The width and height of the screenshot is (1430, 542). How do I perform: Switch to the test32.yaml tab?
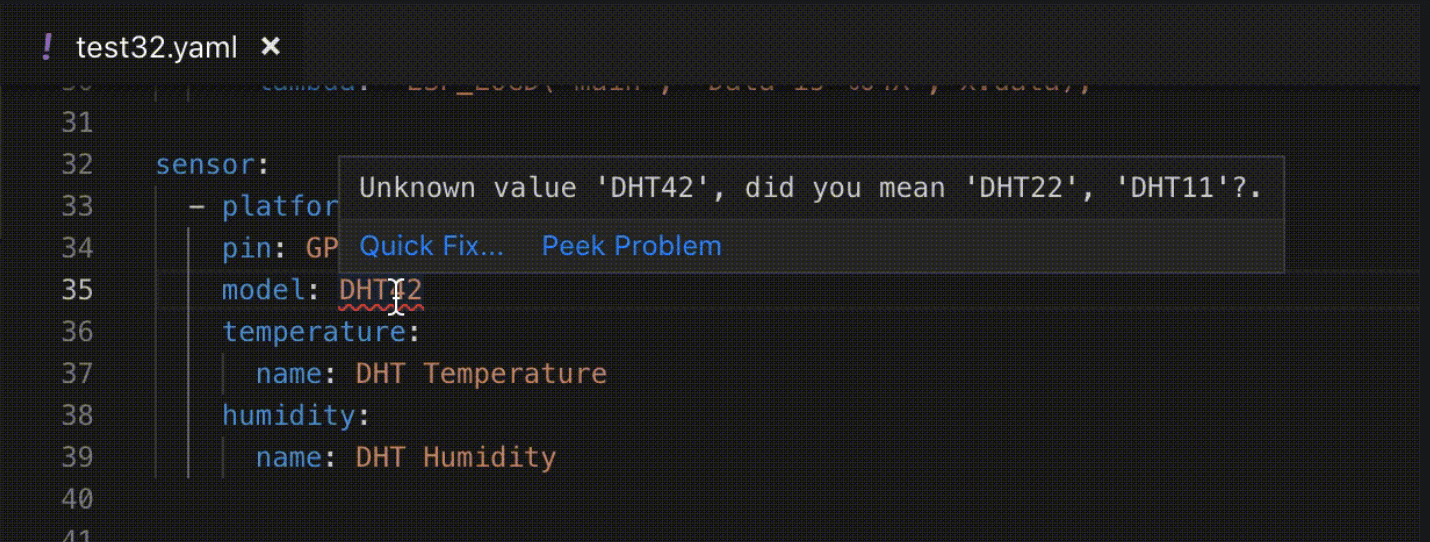click(x=156, y=47)
